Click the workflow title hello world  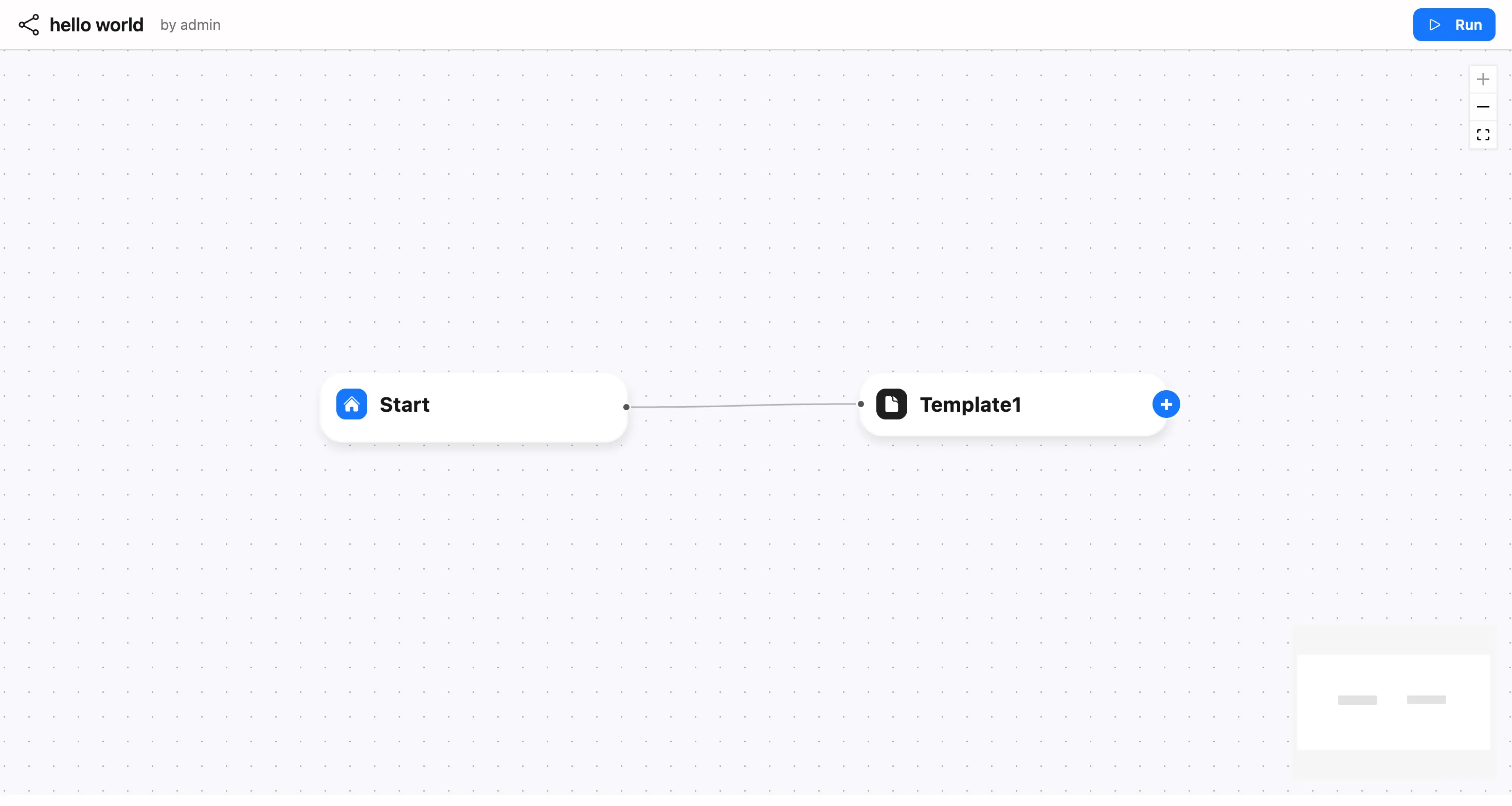click(96, 25)
